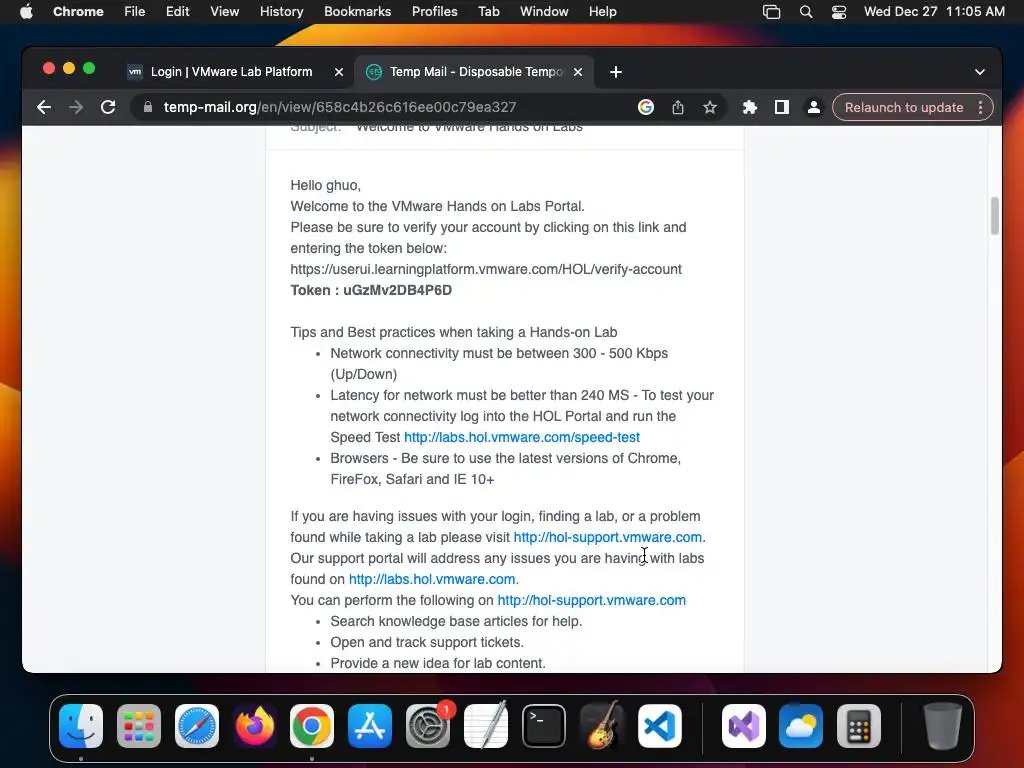1024x768 pixels.
Task: Open GarageBand from the Dock
Action: 601,726
